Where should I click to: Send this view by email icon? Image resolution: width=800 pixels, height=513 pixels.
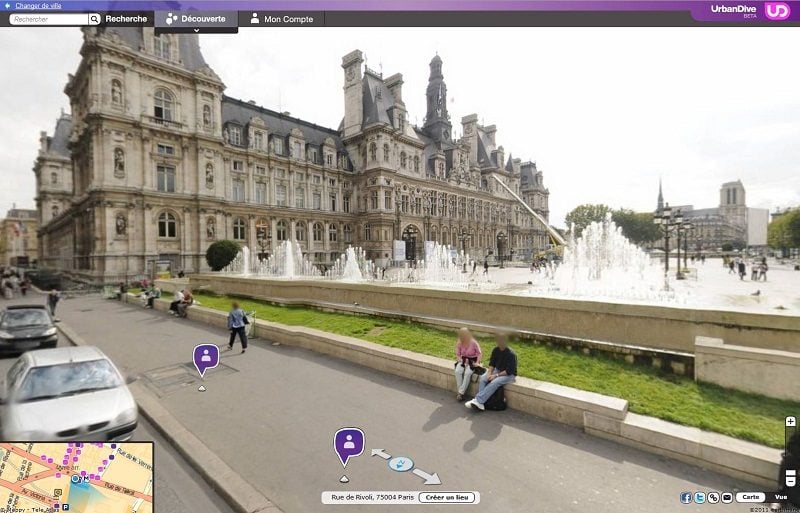click(x=727, y=497)
